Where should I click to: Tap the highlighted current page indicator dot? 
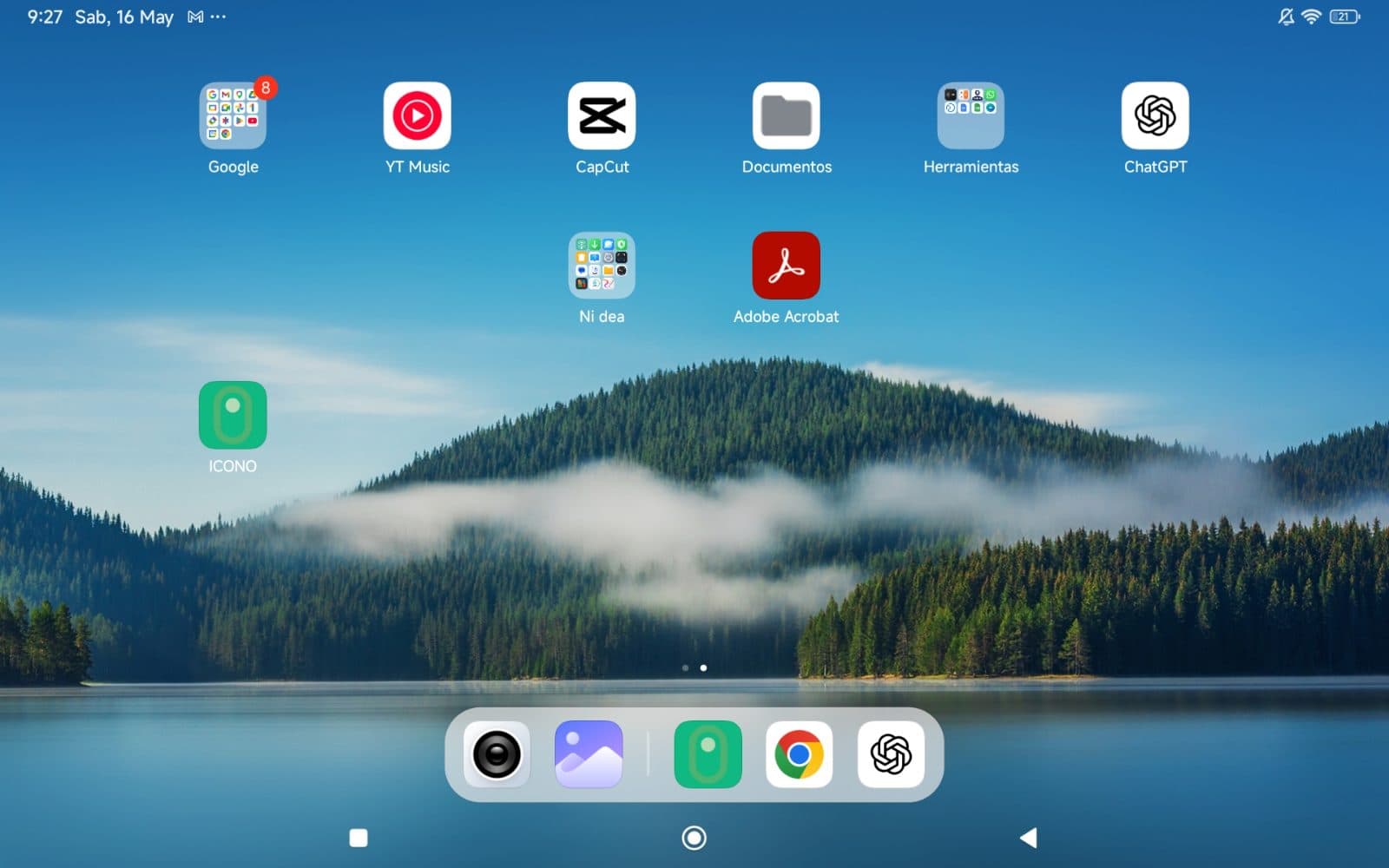(x=703, y=668)
